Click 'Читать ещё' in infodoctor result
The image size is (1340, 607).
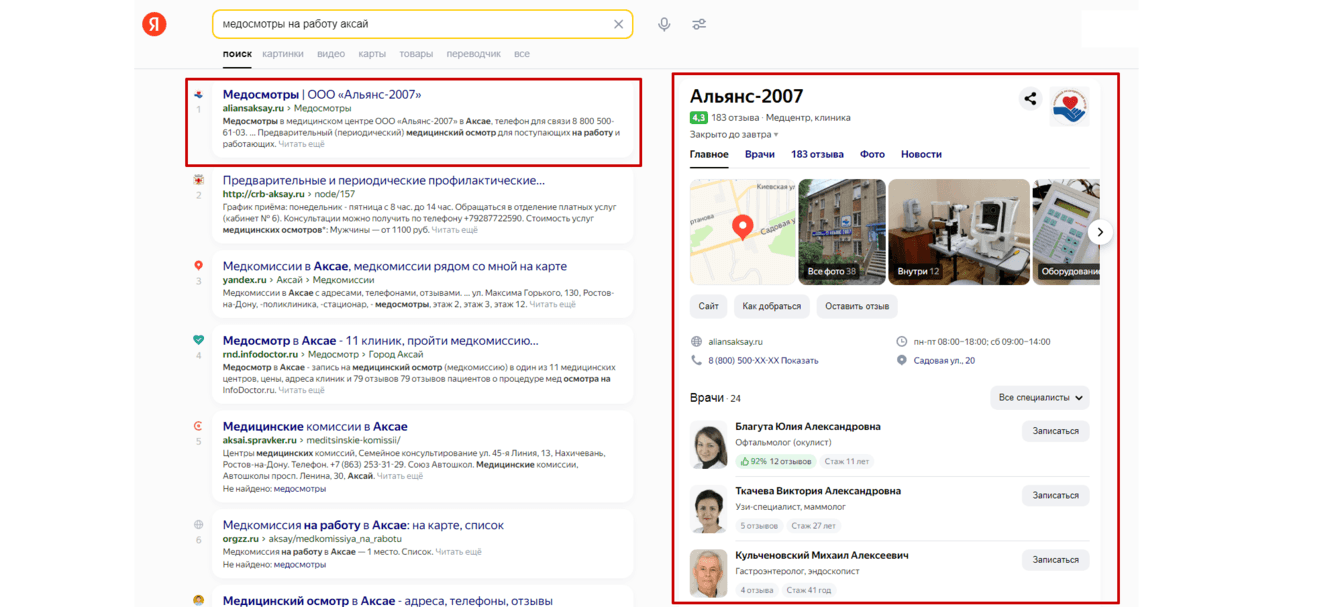(x=301, y=390)
